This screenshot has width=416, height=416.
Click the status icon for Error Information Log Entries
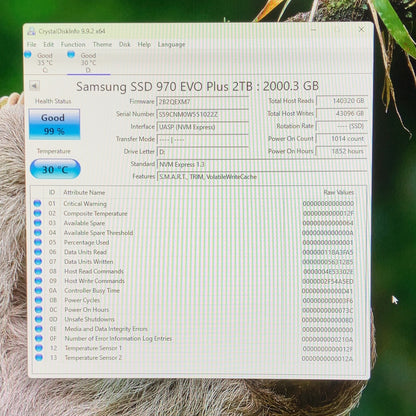coord(39,338)
